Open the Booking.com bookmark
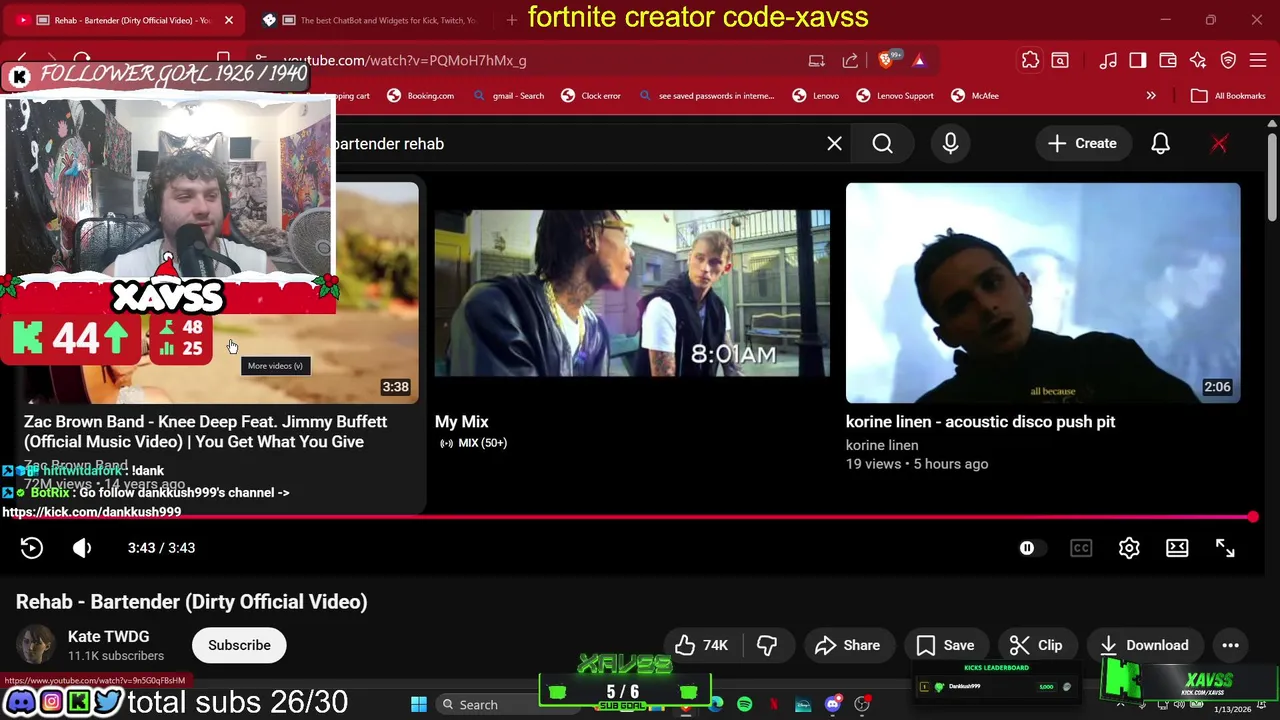The height and width of the screenshot is (720, 1280). 421,96
